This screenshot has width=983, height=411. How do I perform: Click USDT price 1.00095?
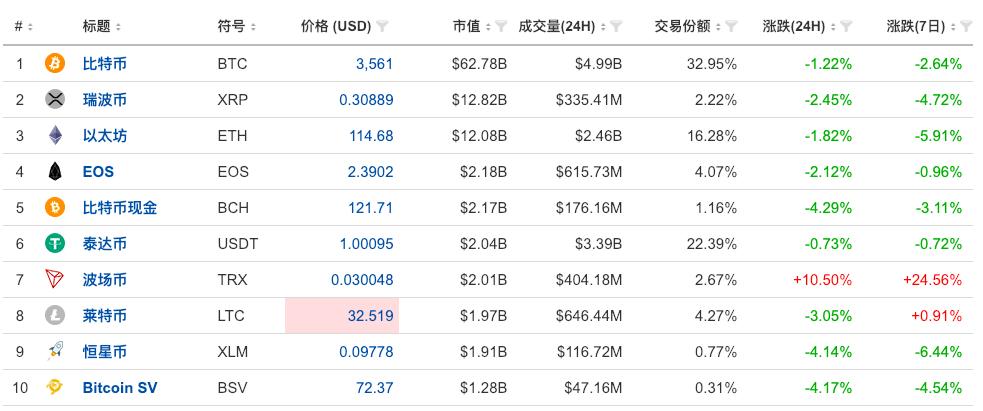(367, 244)
